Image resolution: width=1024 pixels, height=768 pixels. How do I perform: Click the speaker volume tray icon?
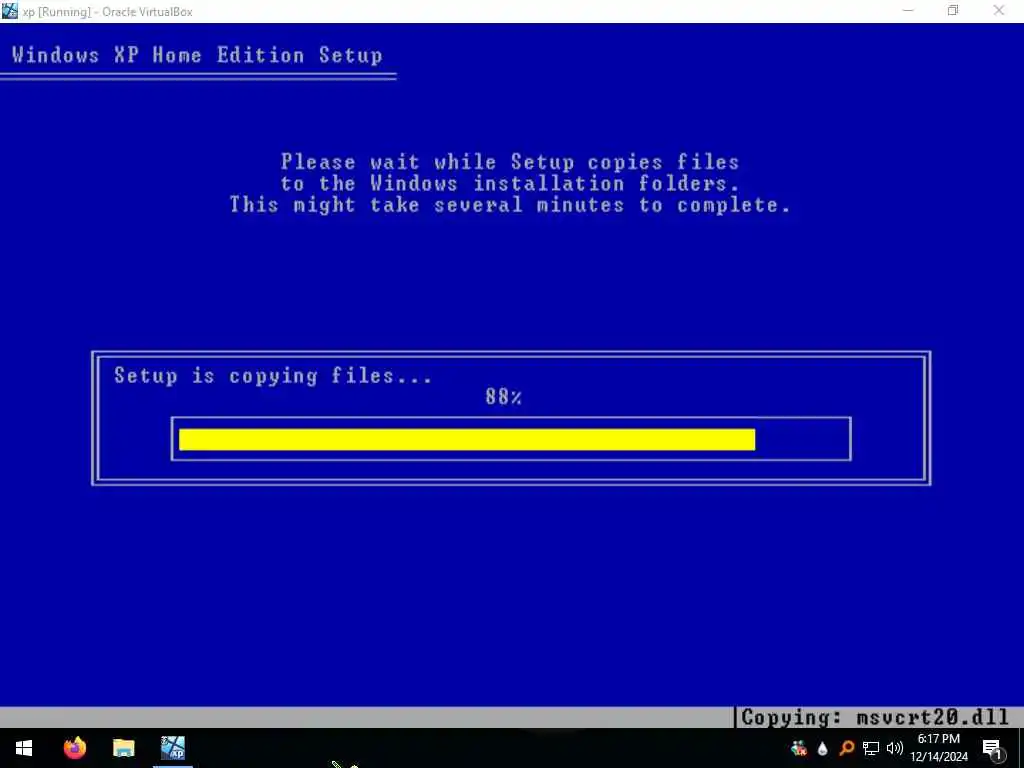pos(895,748)
